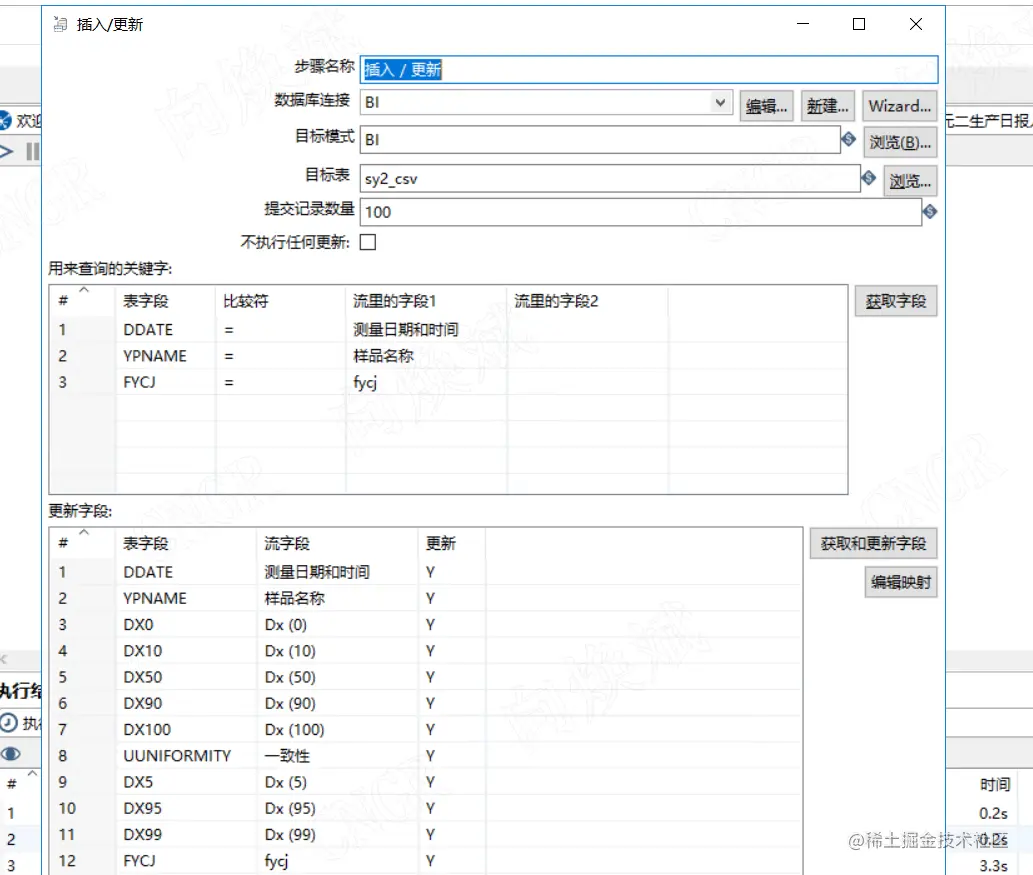The height and width of the screenshot is (875, 1033).
Task: Click 浏览... button for target table
Action: pyautogui.click(x=910, y=181)
